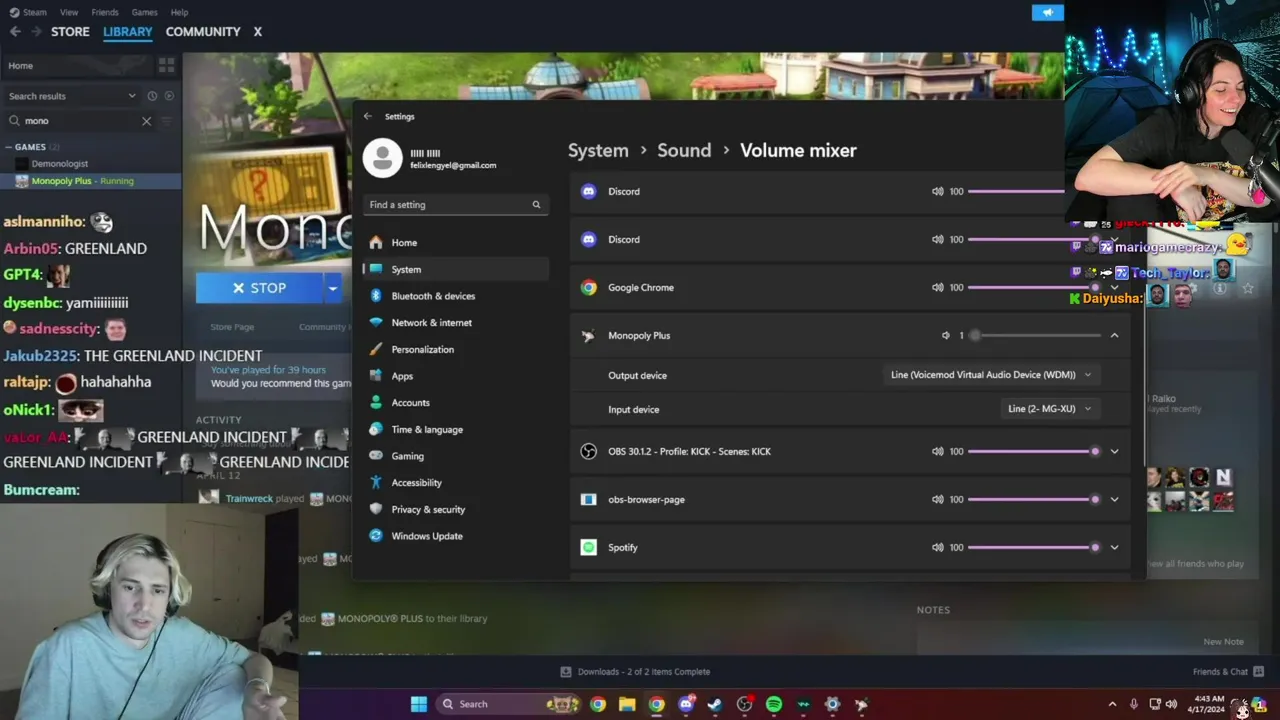Click the microphone icon in the system tray
Viewport: 1280px width, 720px height.
[x=1134, y=704]
